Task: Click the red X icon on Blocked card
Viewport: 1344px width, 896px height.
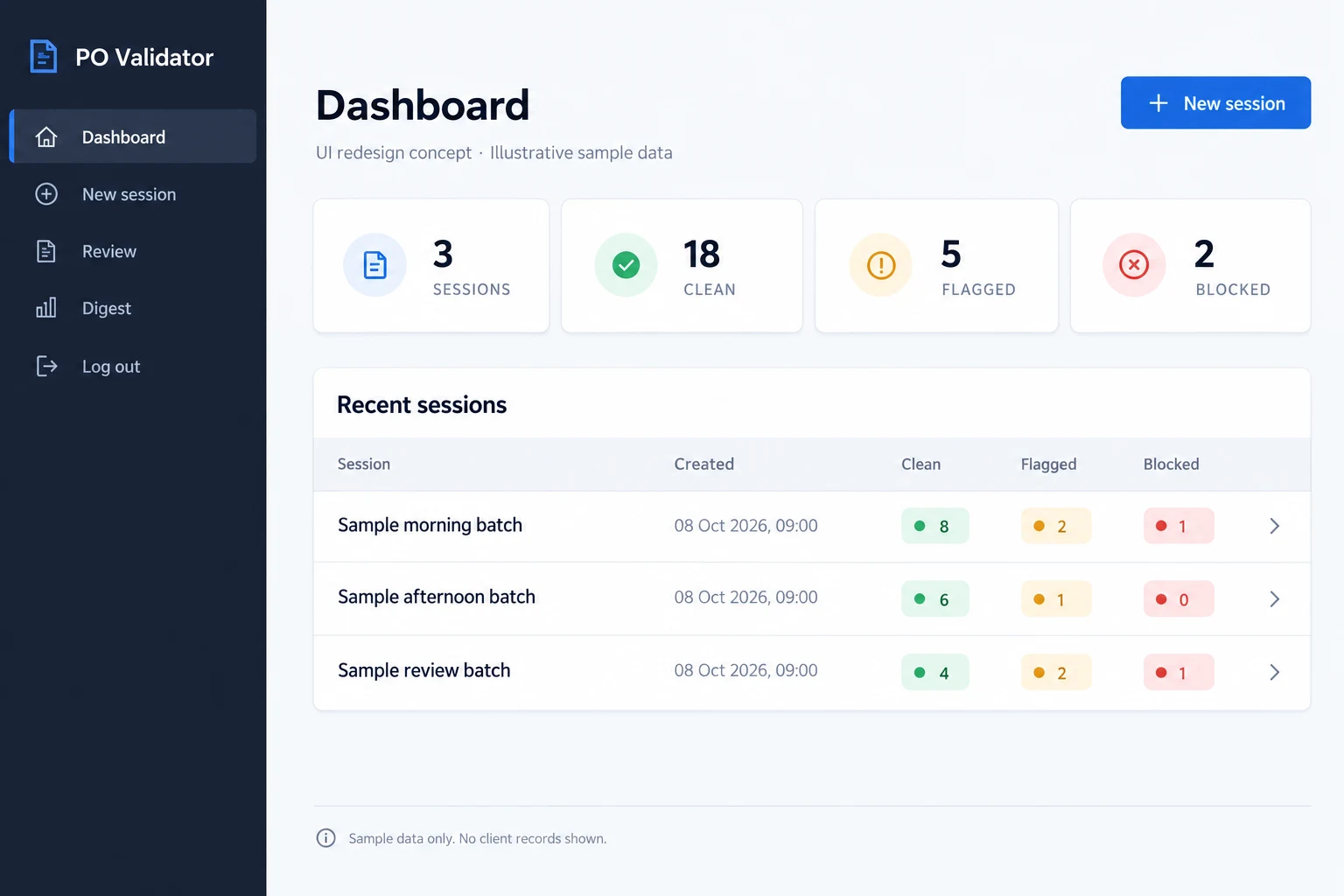Action: (1134, 265)
